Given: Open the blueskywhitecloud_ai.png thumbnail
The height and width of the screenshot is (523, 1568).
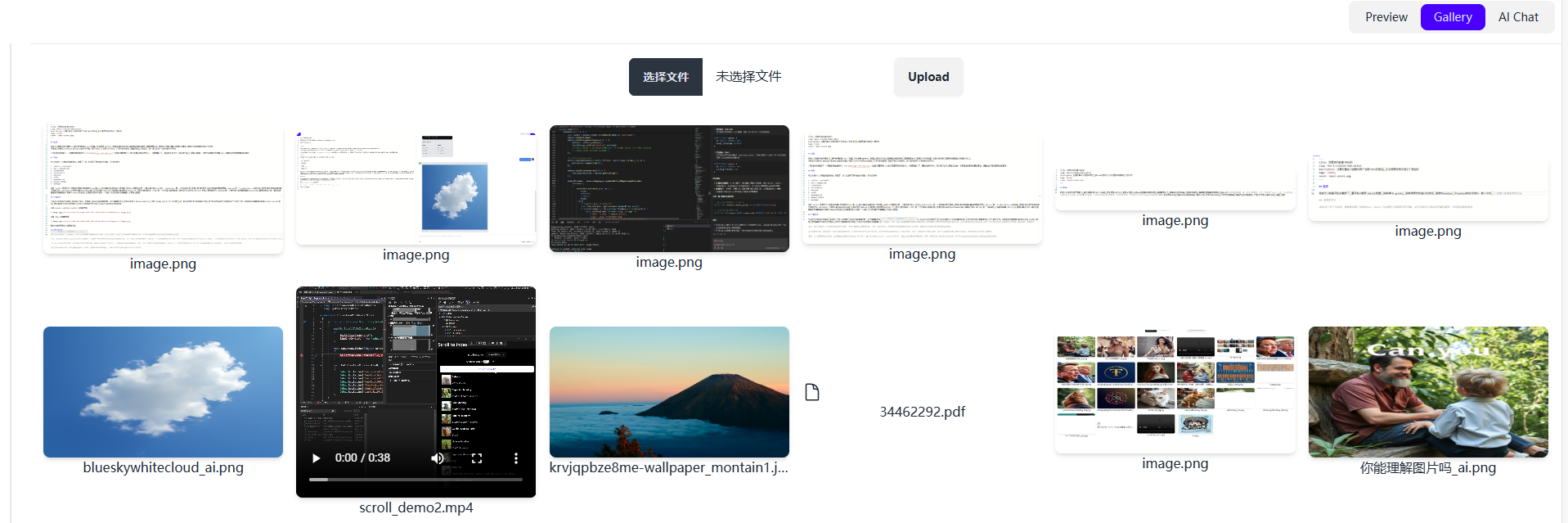Looking at the screenshot, I should (163, 392).
